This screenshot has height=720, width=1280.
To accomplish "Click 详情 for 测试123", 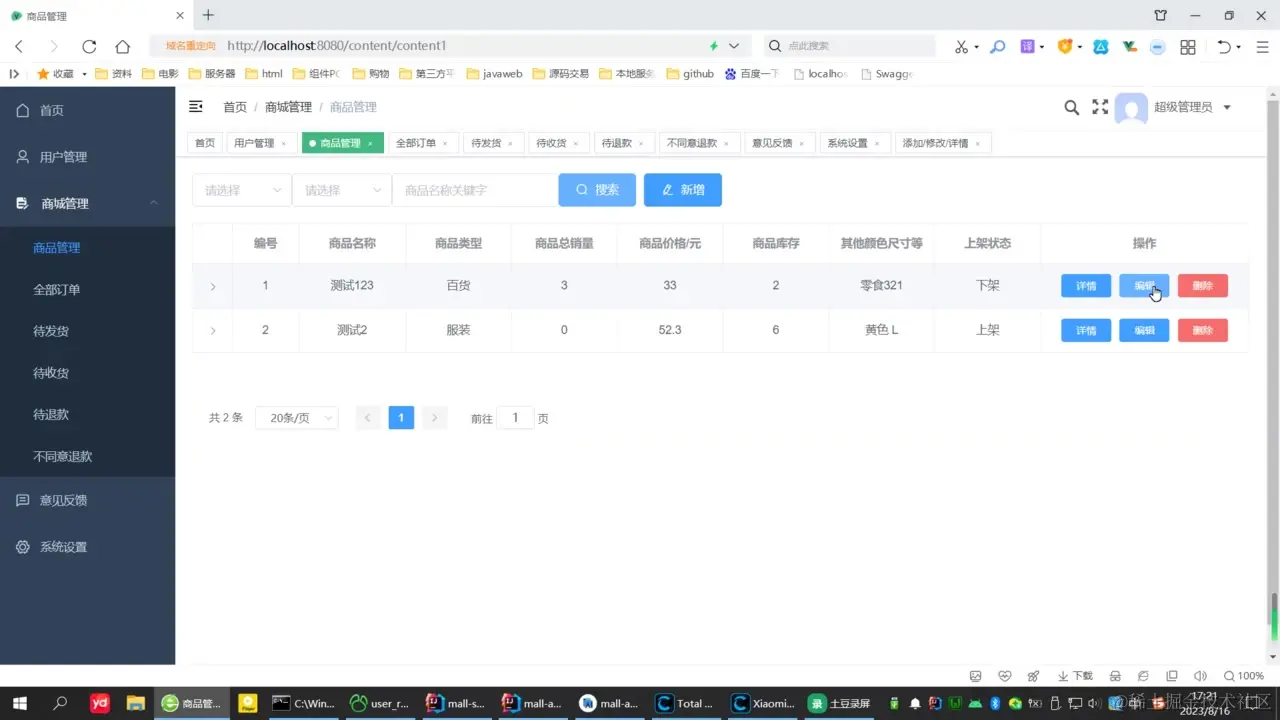I will click(1086, 286).
